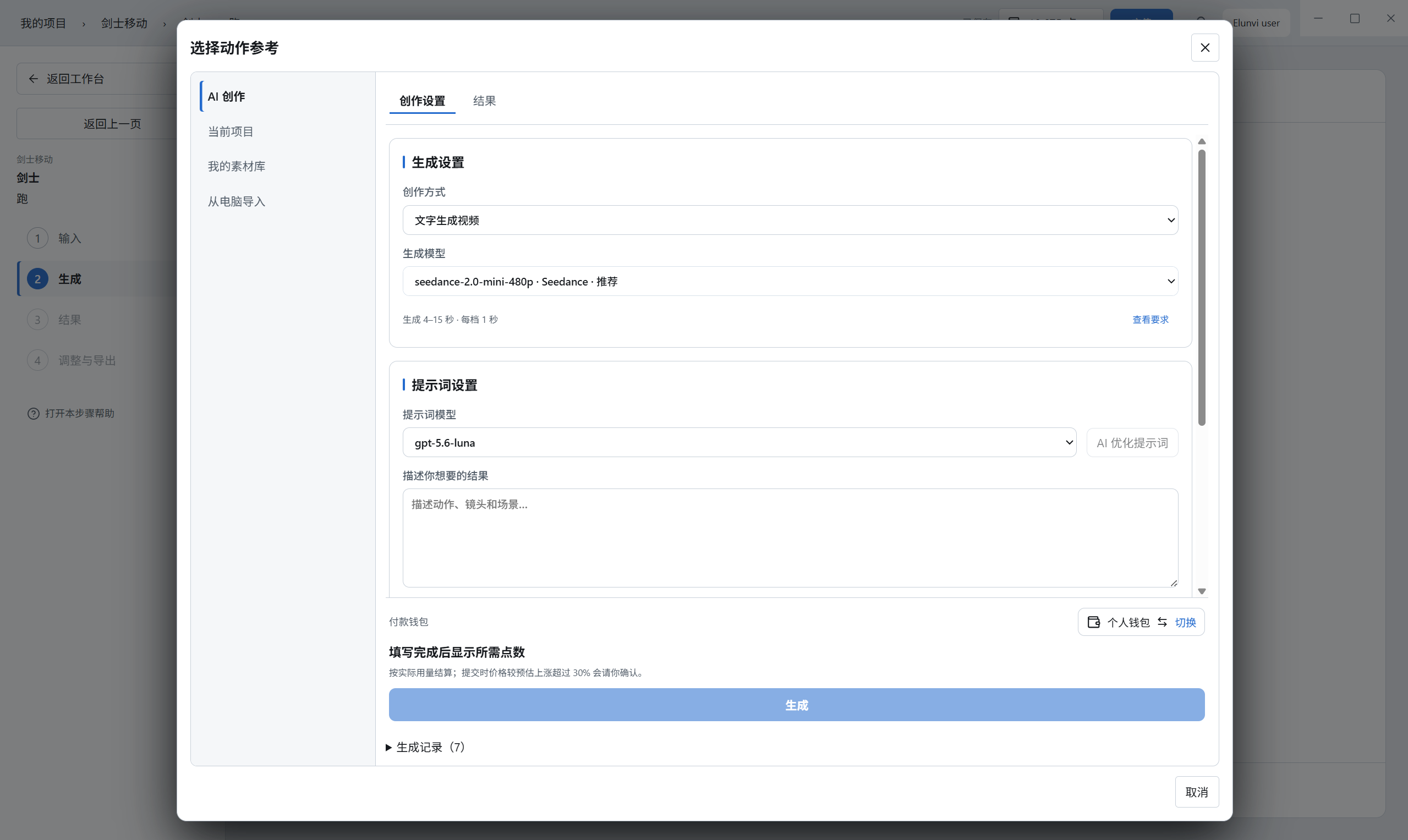1408x840 pixels.
Task: Click the 切换 wallet link
Action: [1186, 623]
